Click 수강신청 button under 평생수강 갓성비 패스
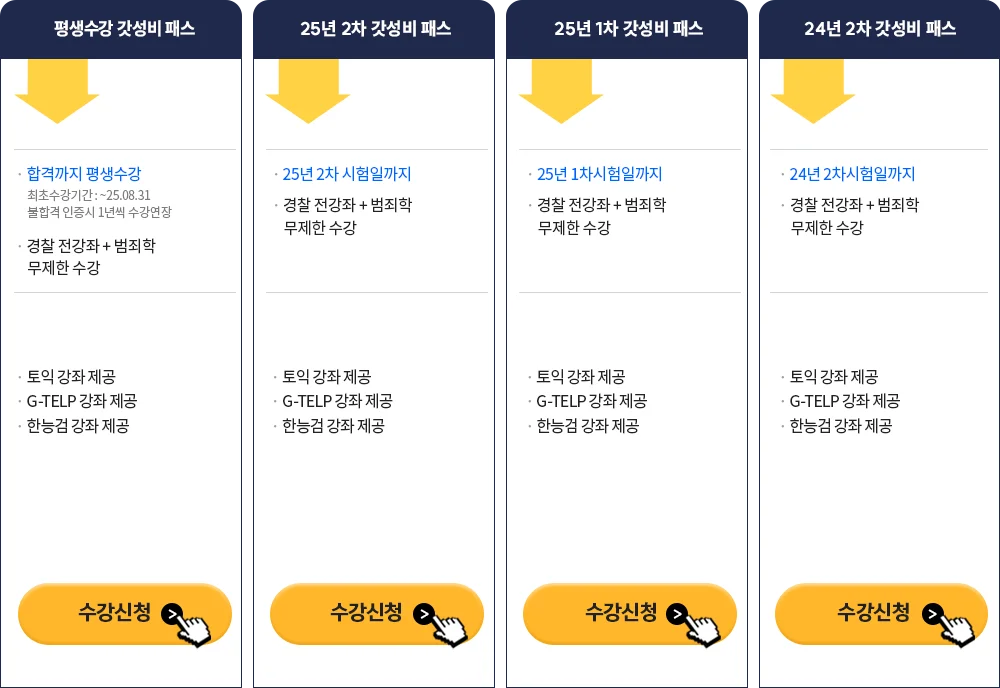 [124, 613]
